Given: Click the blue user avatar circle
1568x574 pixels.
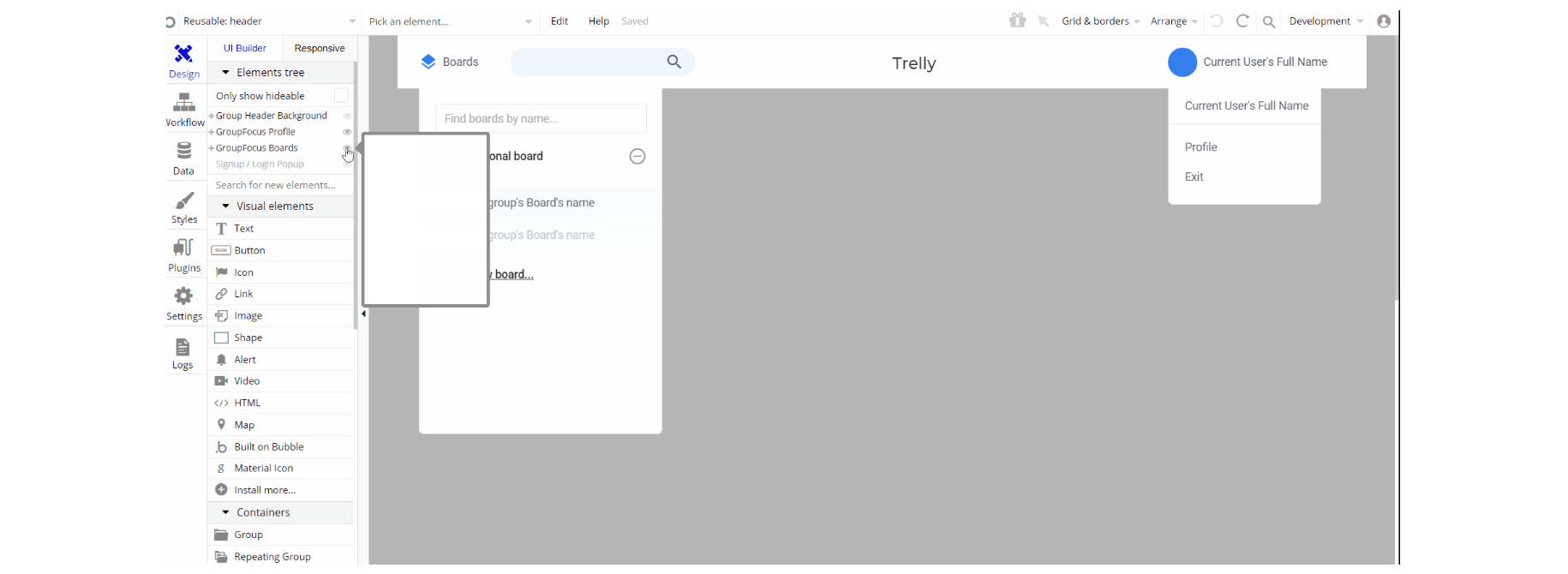Looking at the screenshot, I should [1182, 62].
